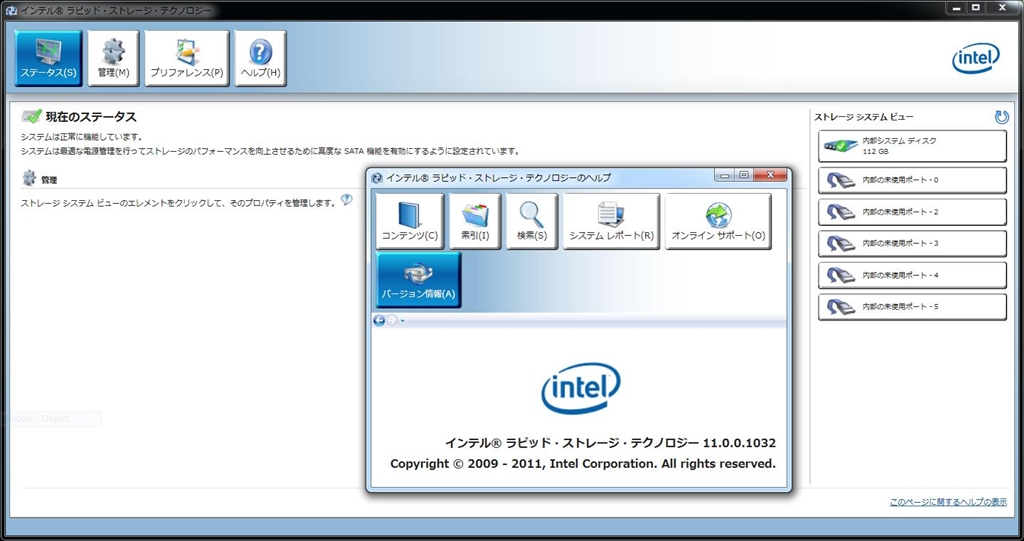Maximize the main application window

tap(976, 8)
